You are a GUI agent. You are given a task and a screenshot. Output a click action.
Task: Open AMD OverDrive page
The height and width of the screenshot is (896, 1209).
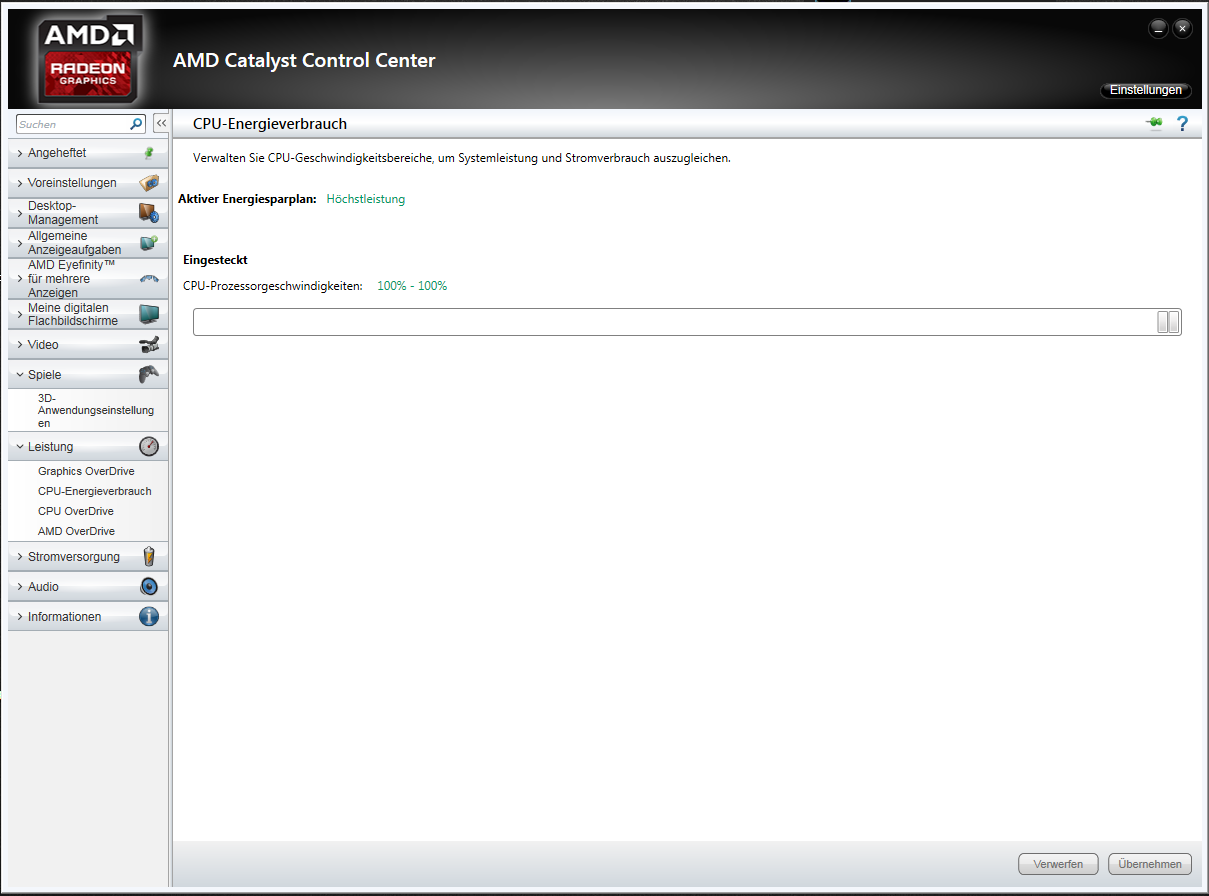[x=76, y=531]
